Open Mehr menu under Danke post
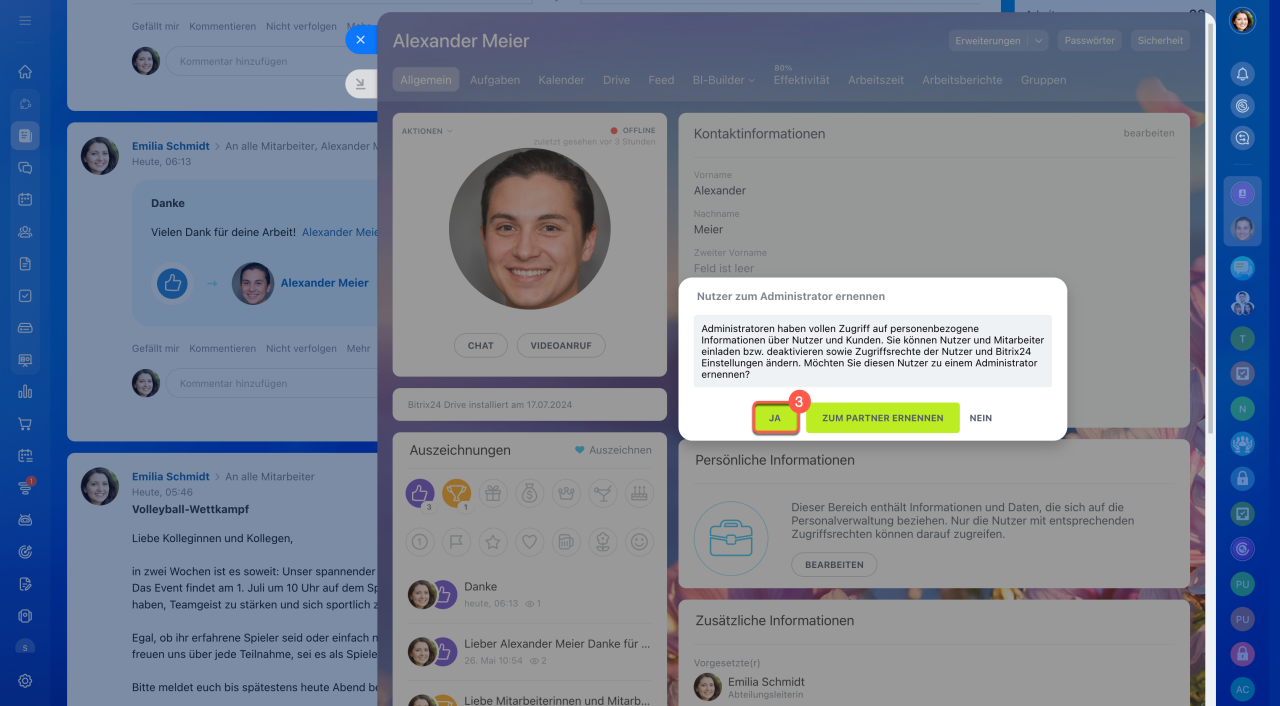This screenshot has width=1280, height=706. click(x=358, y=349)
